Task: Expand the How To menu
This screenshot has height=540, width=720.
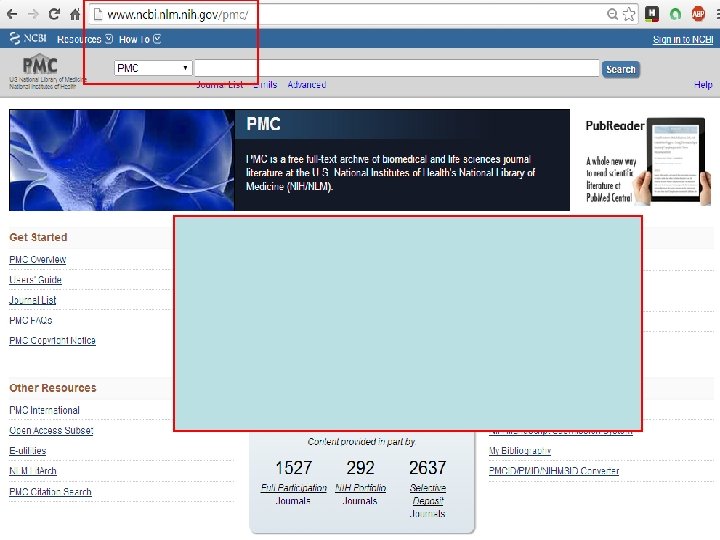Action: pos(140,39)
